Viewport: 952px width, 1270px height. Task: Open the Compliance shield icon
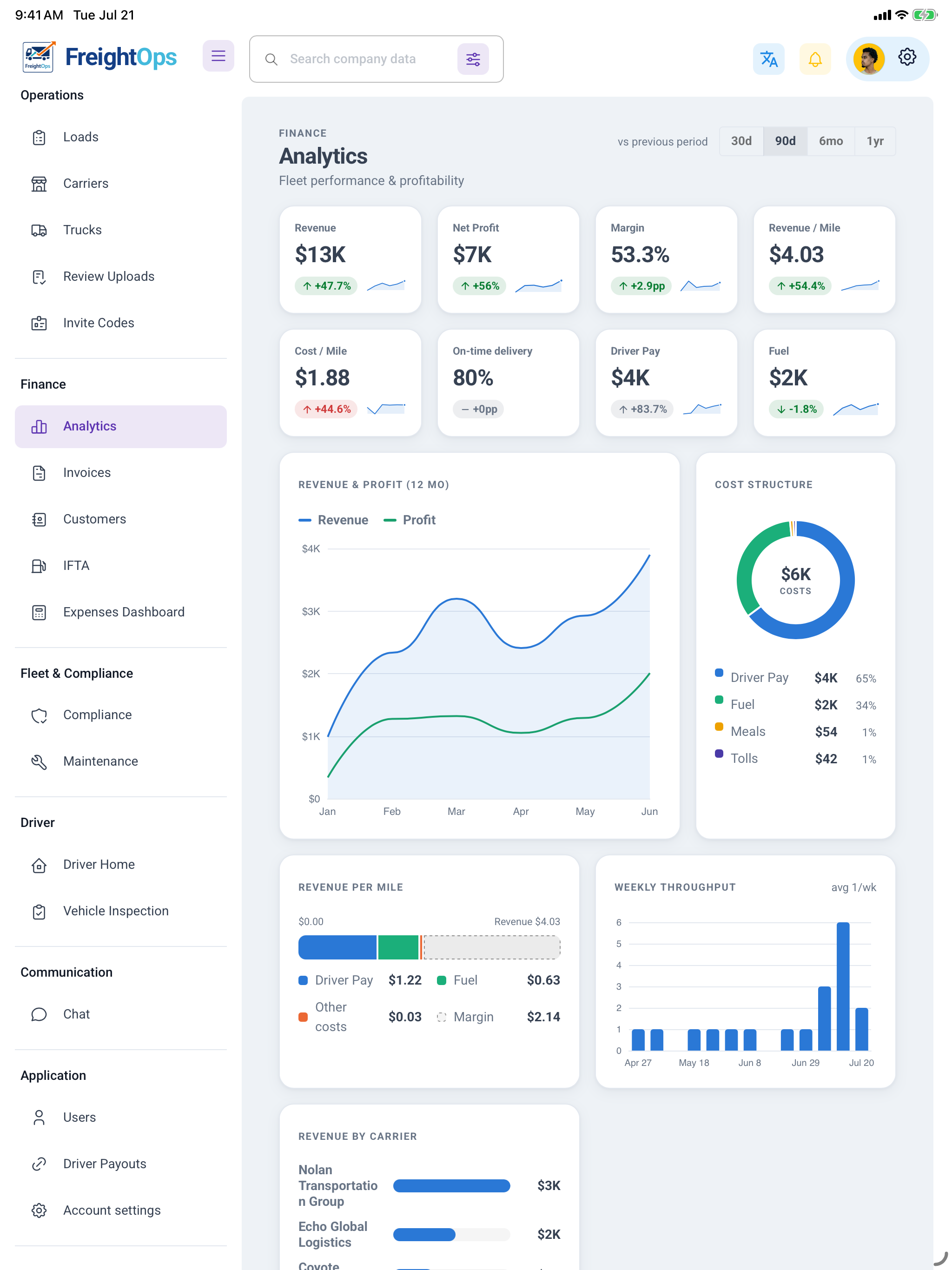tap(39, 715)
